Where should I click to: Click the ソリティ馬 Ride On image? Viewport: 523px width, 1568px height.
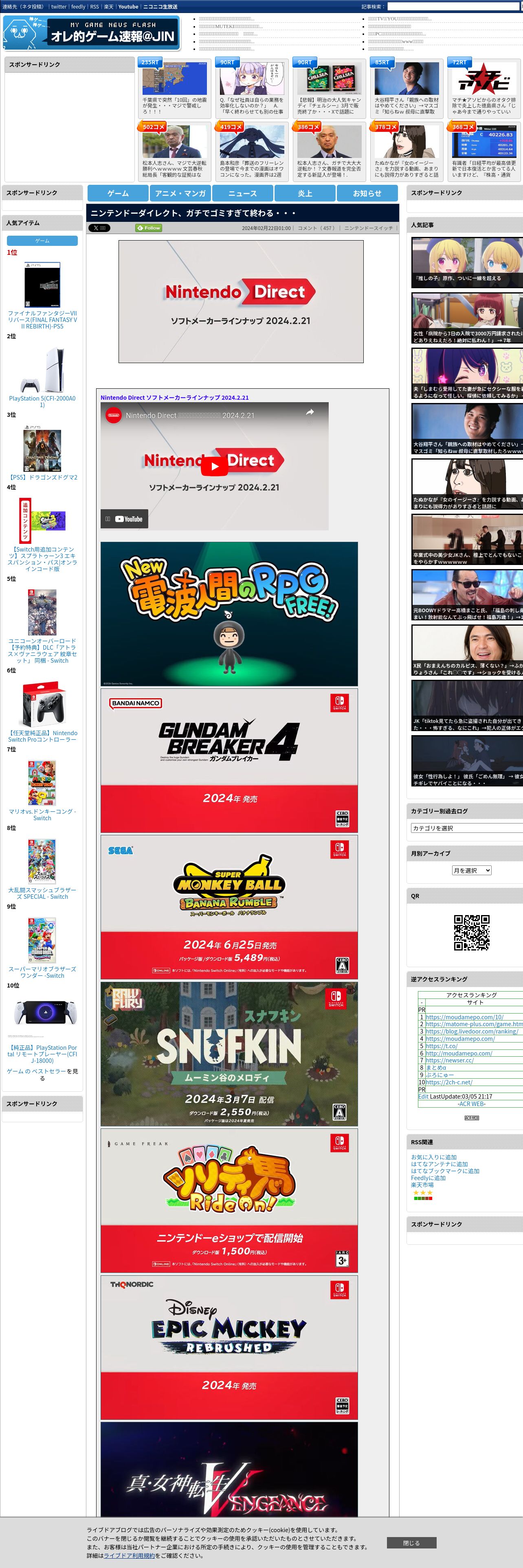coord(229,1201)
